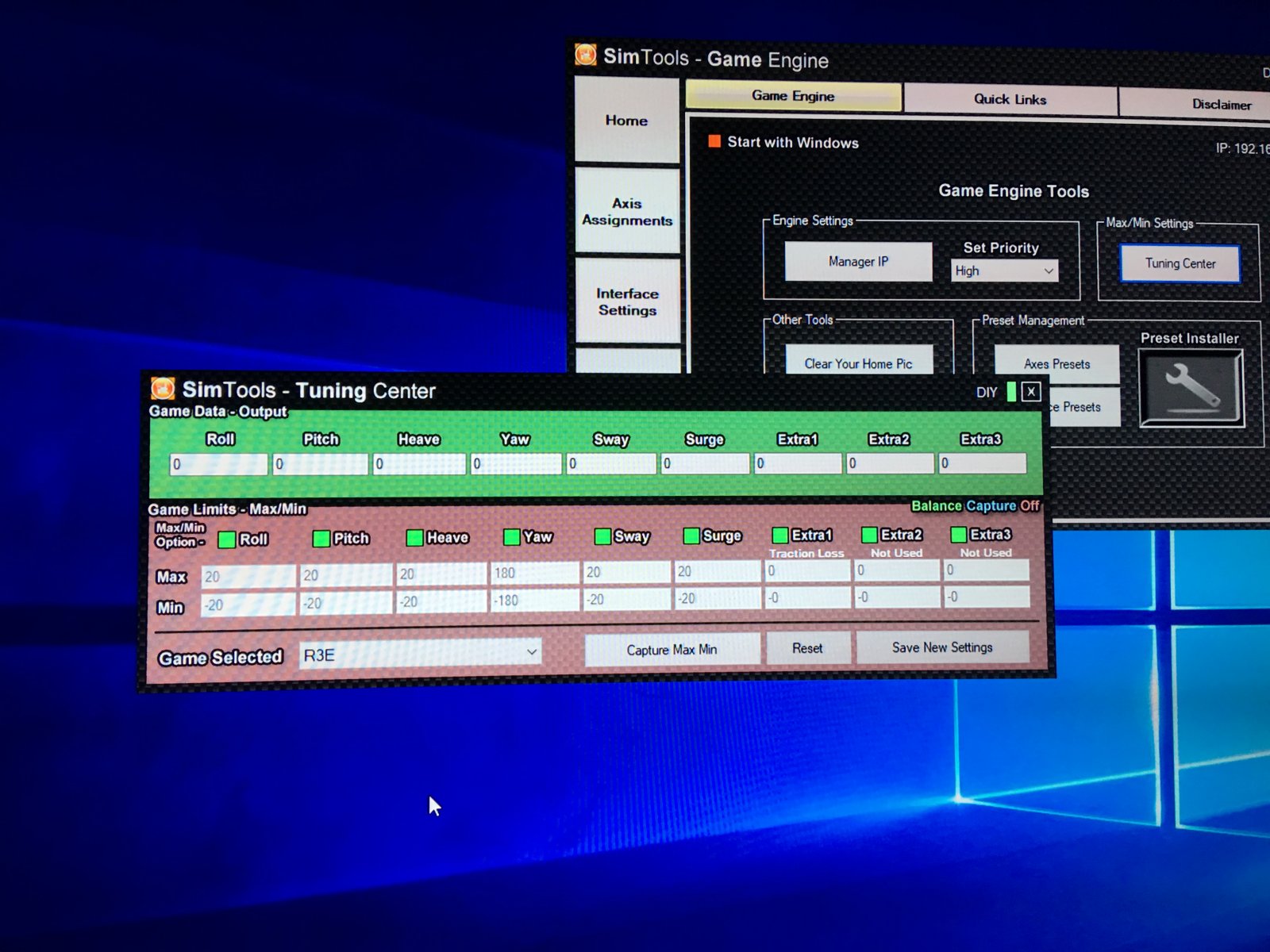
Task: Toggle the Sway Max/Min option checkbox
Action: pyautogui.click(x=602, y=536)
